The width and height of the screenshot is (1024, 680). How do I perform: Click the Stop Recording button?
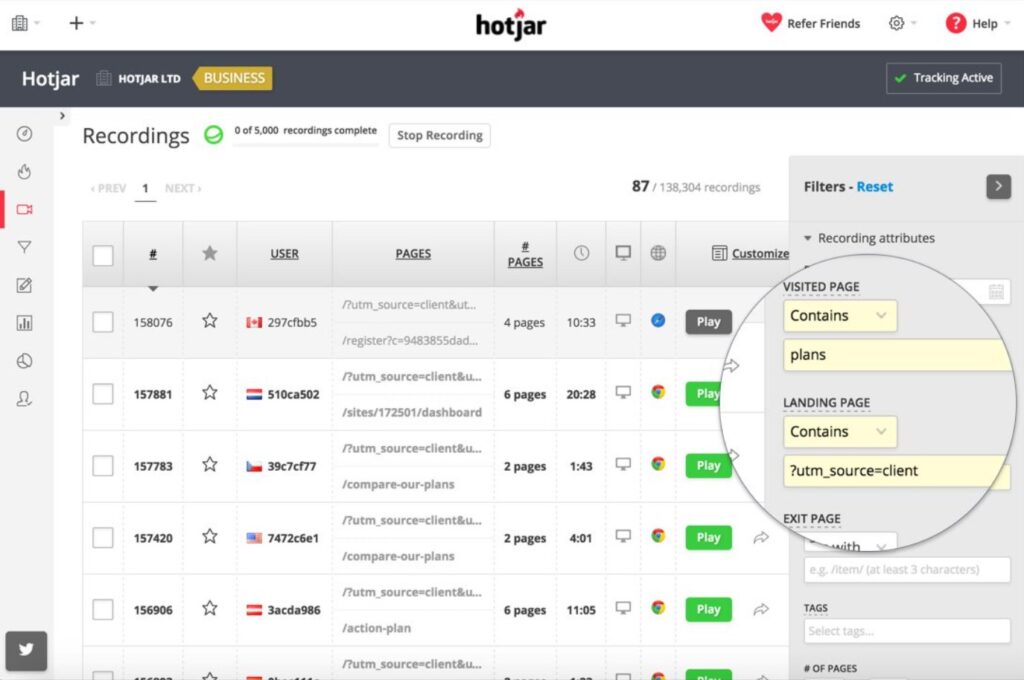point(439,135)
